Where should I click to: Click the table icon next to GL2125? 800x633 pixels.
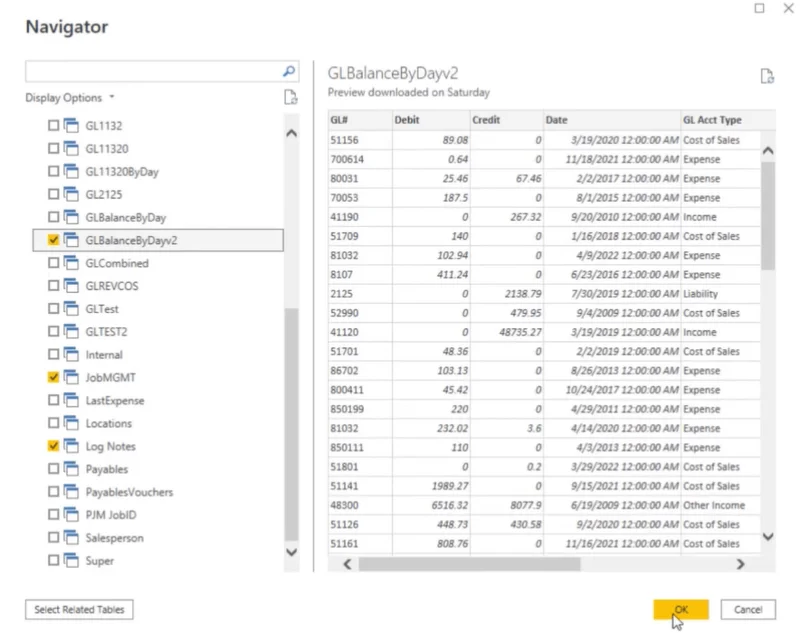click(x=71, y=194)
